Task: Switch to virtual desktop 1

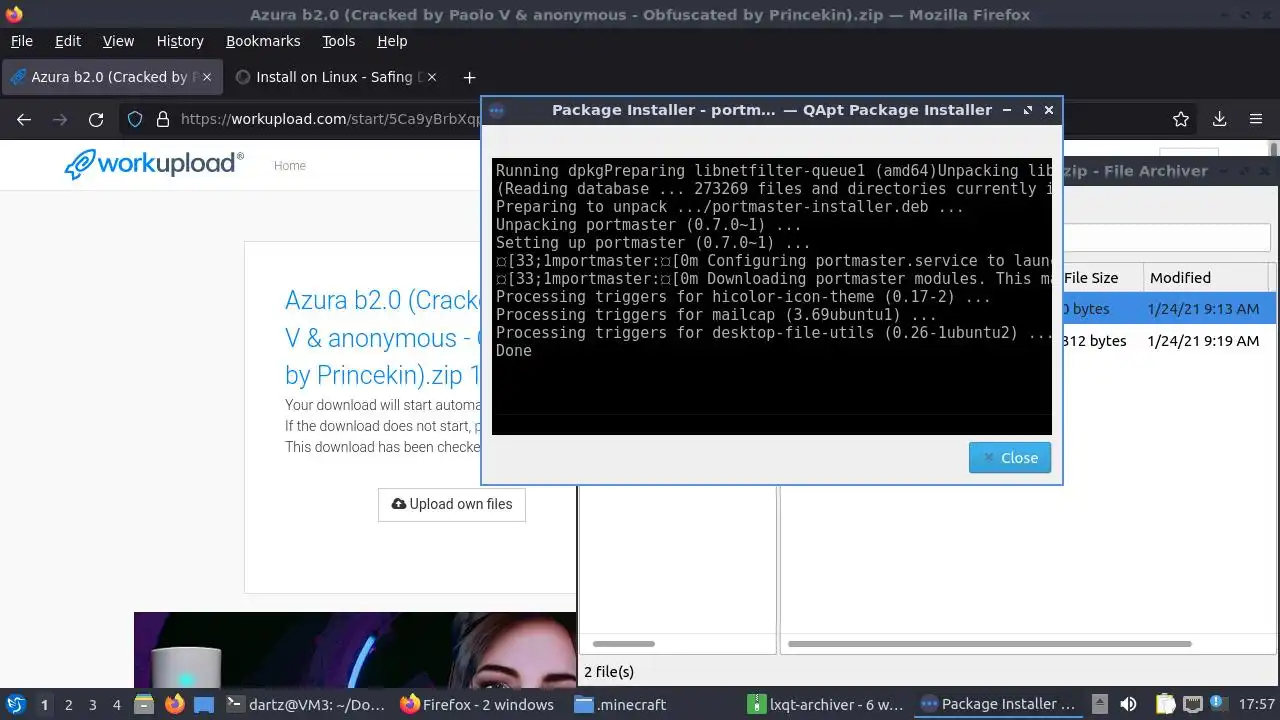Action: [x=44, y=704]
